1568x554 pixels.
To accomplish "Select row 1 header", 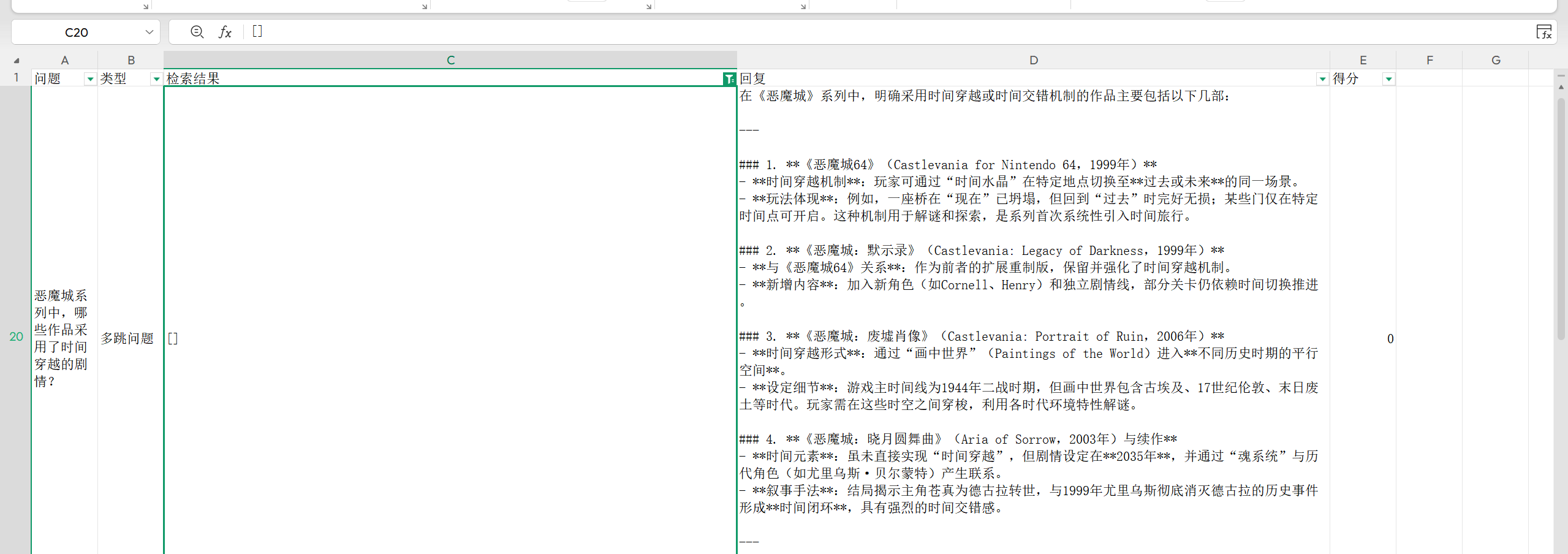I will [x=16, y=78].
